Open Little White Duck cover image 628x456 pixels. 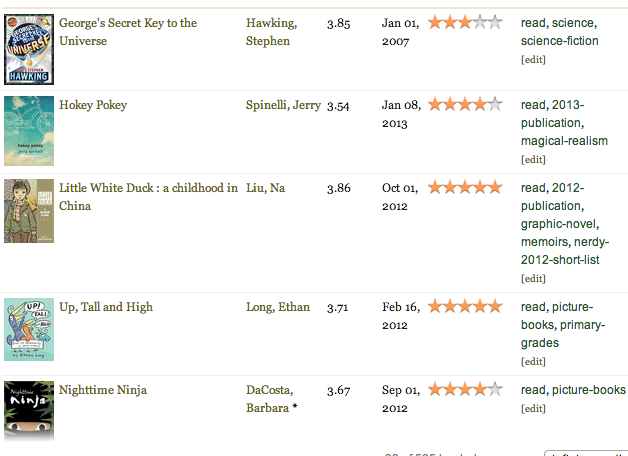pyautogui.click(x=29, y=211)
